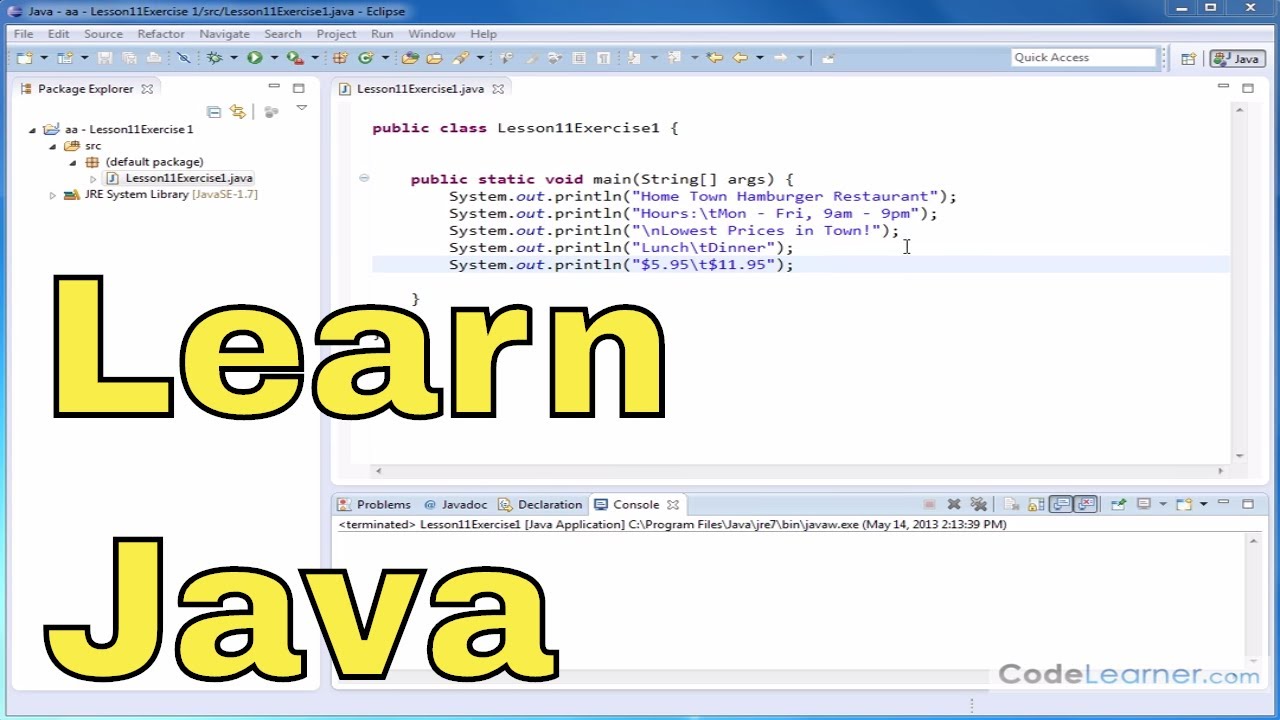Toggle Scroll Lock in Console
The width and height of the screenshot is (1280, 720).
pos(1036,504)
